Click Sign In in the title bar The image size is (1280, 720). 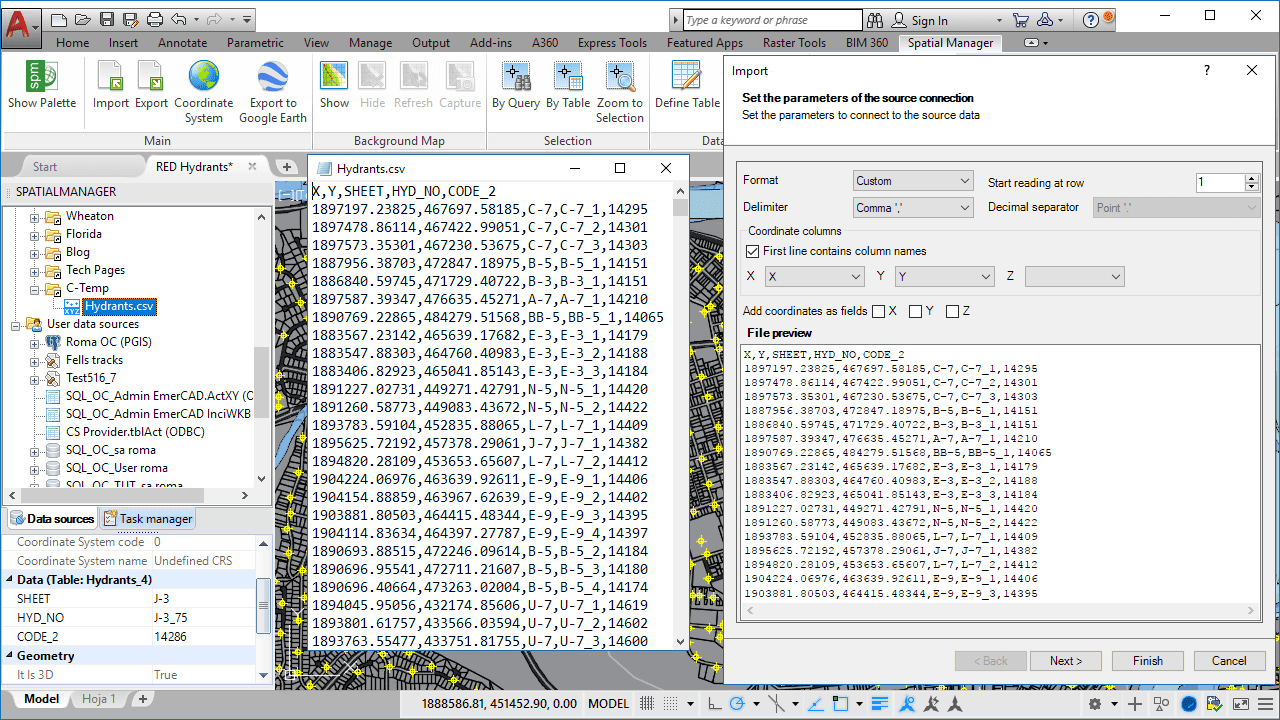pos(929,20)
